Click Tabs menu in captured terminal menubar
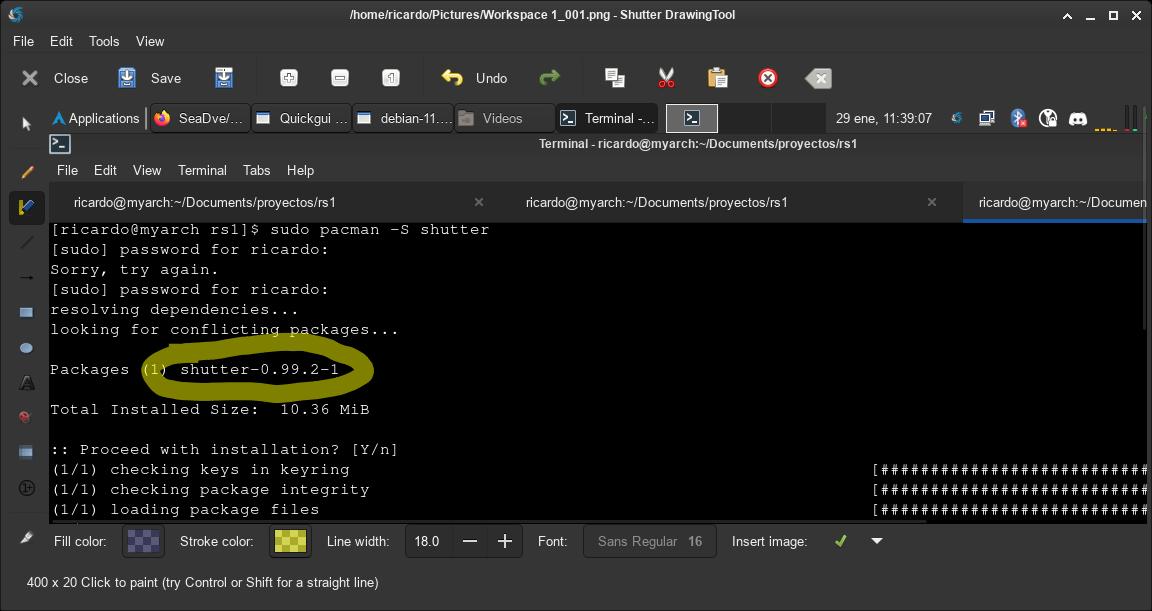The width and height of the screenshot is (1152, 611). click(x=256, y=170)
